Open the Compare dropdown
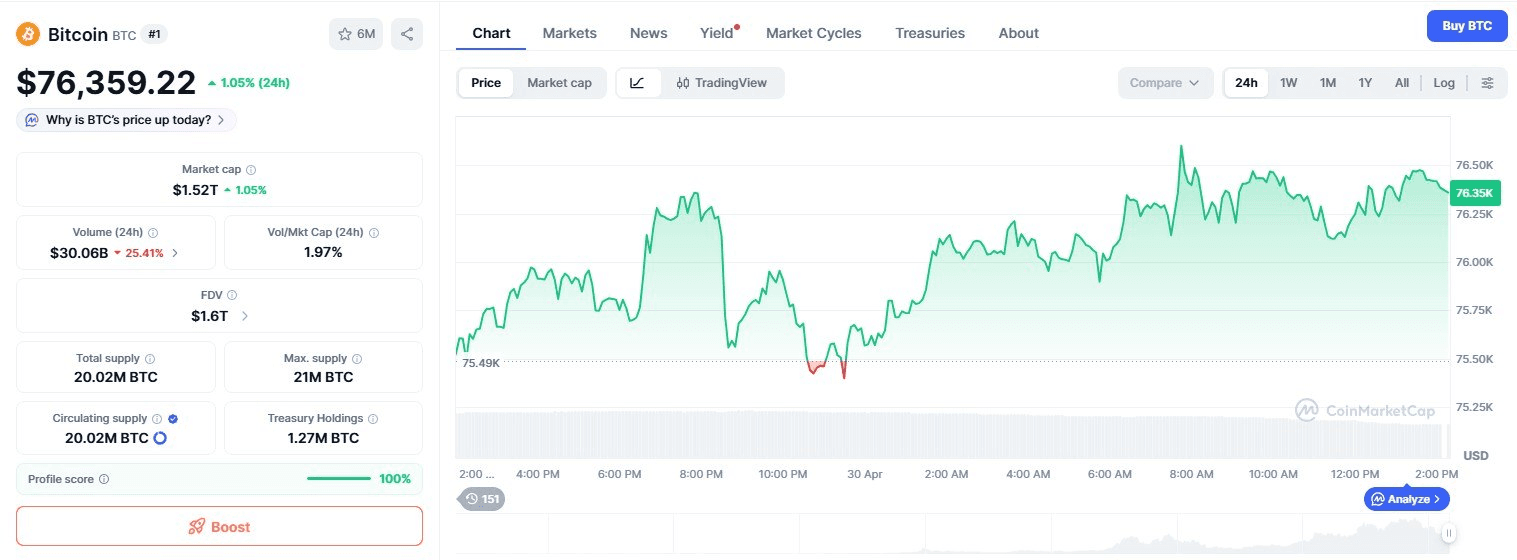The width and height of the screenshot is (1517, 560). (1165, 83)
